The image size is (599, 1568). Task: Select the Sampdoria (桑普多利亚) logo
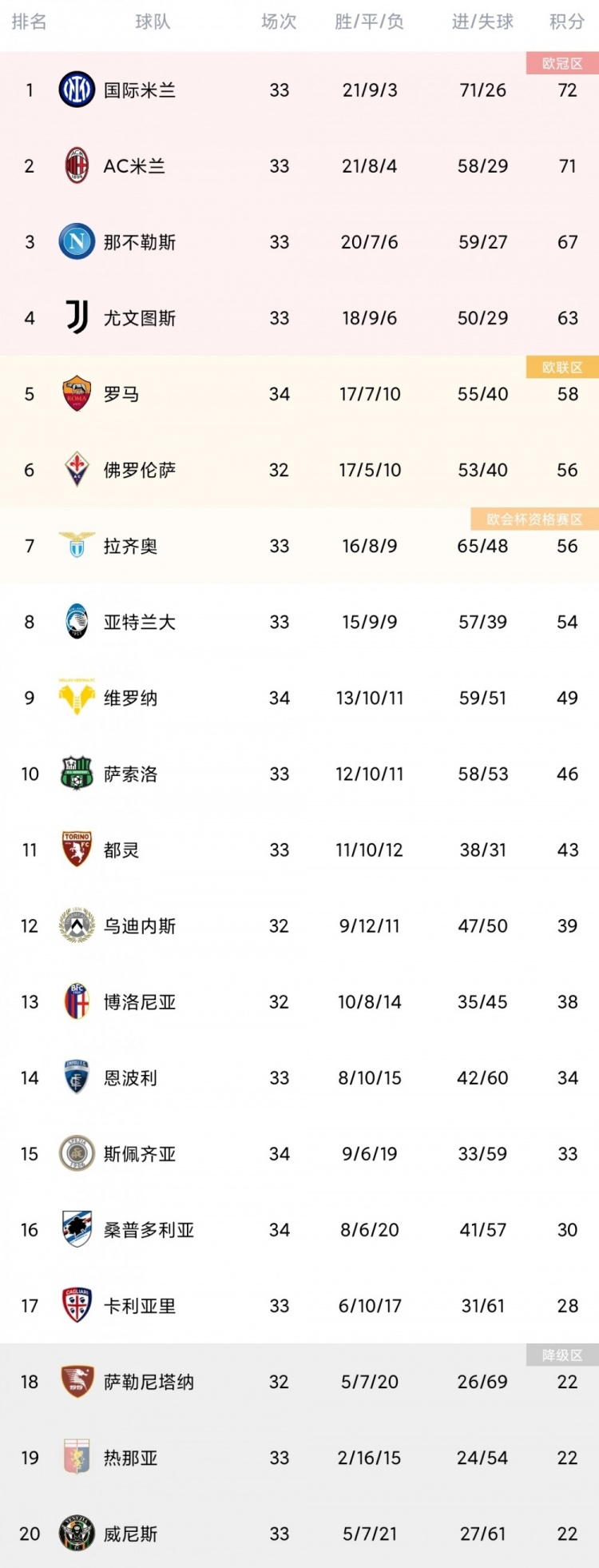pyautogui.click(x=77, y=1229)
